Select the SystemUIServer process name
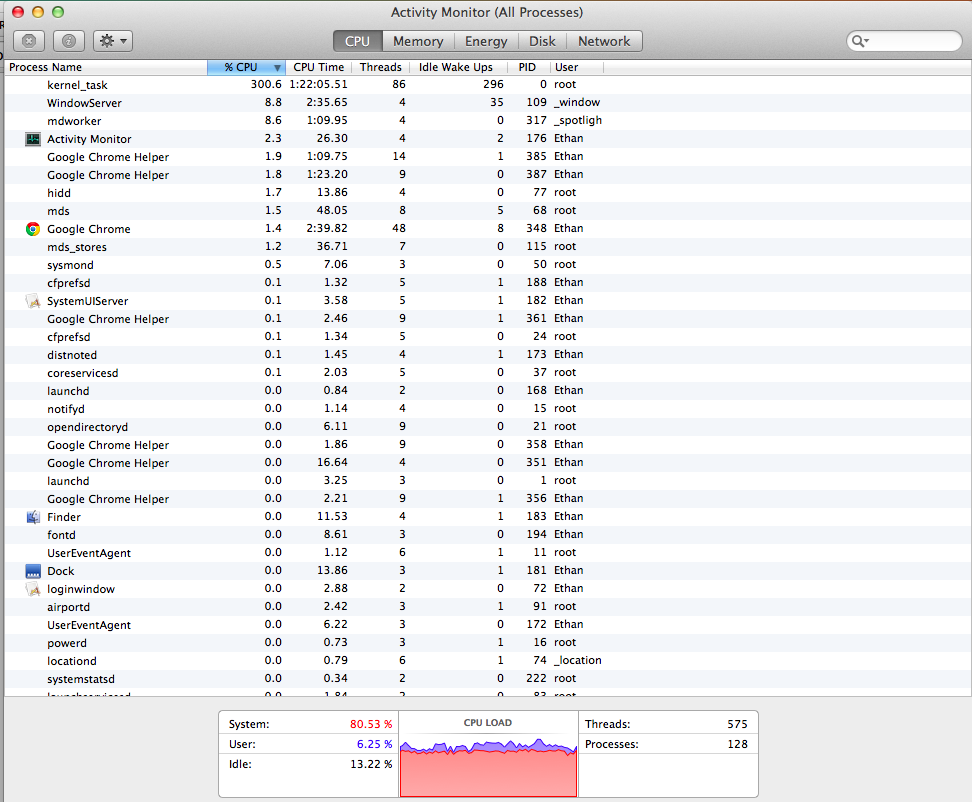 point(87,301)
